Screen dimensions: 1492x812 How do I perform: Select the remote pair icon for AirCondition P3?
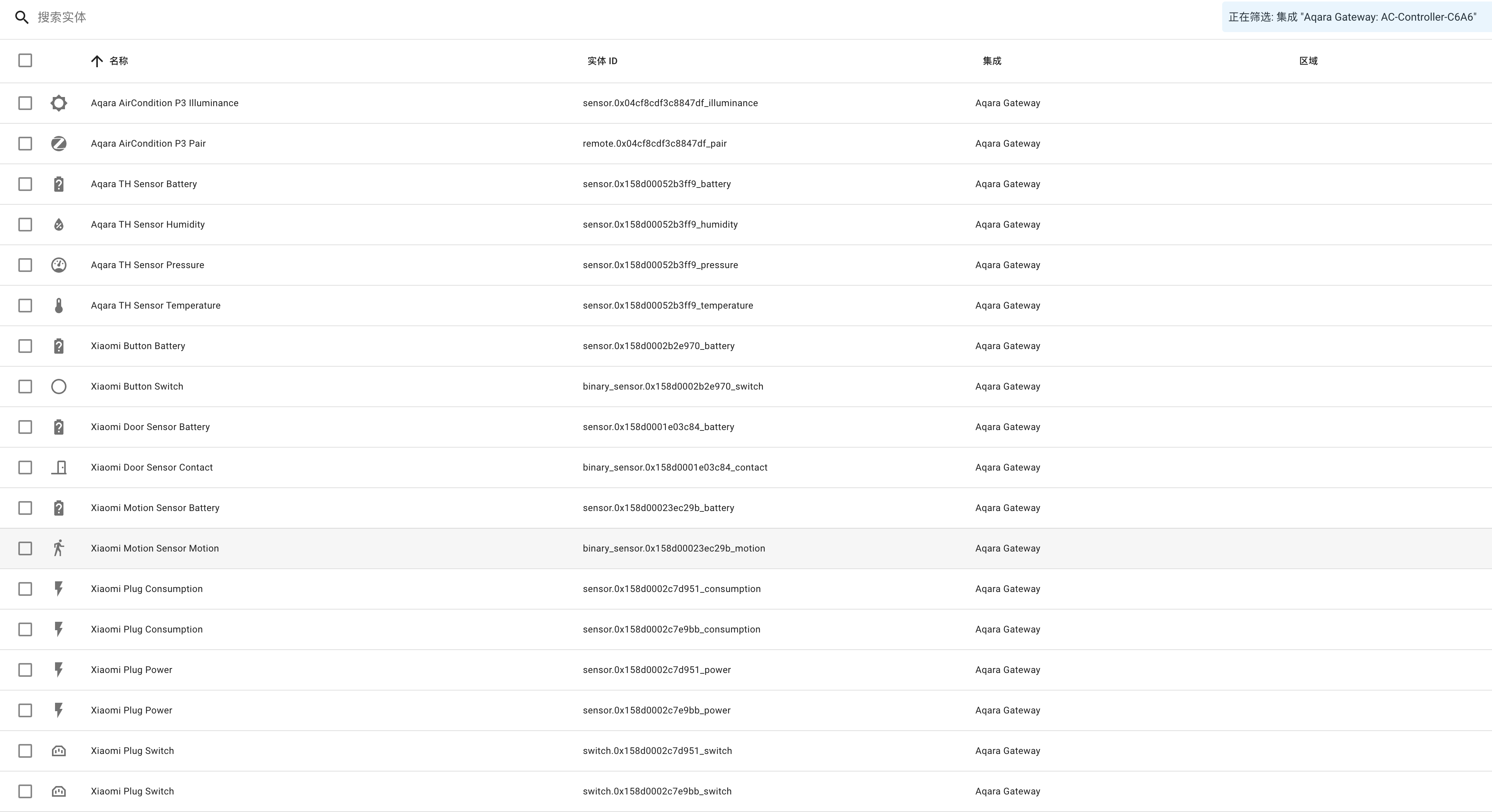coord(58,143)
